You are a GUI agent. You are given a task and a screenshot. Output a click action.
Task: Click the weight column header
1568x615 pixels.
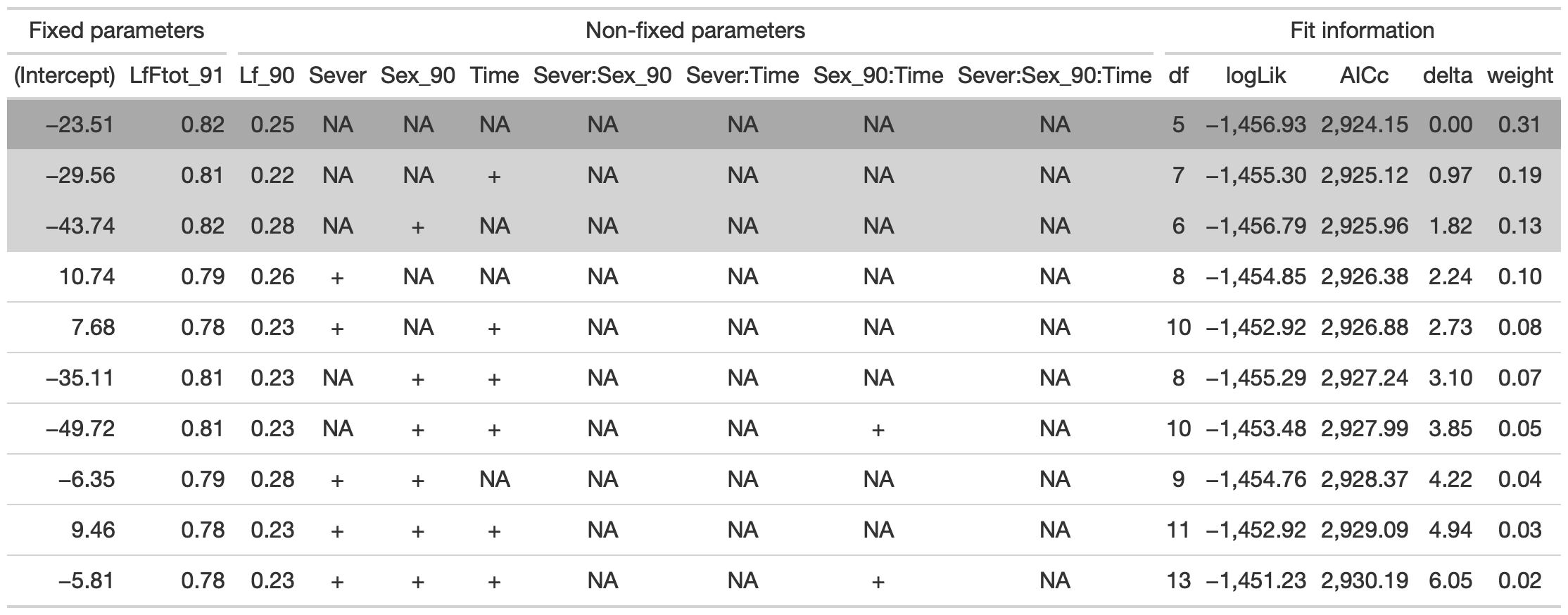coord(1519,75)
